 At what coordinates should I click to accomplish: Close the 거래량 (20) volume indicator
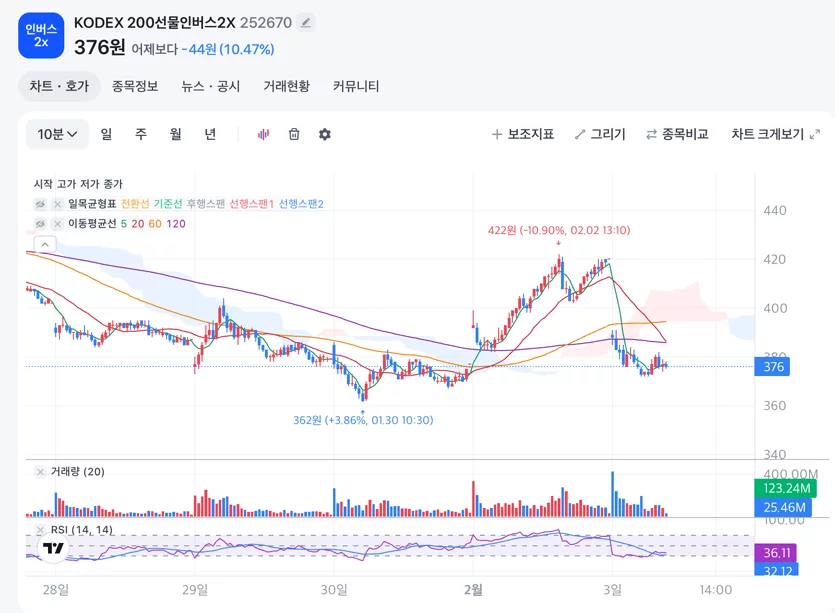(x=40, y=472)
